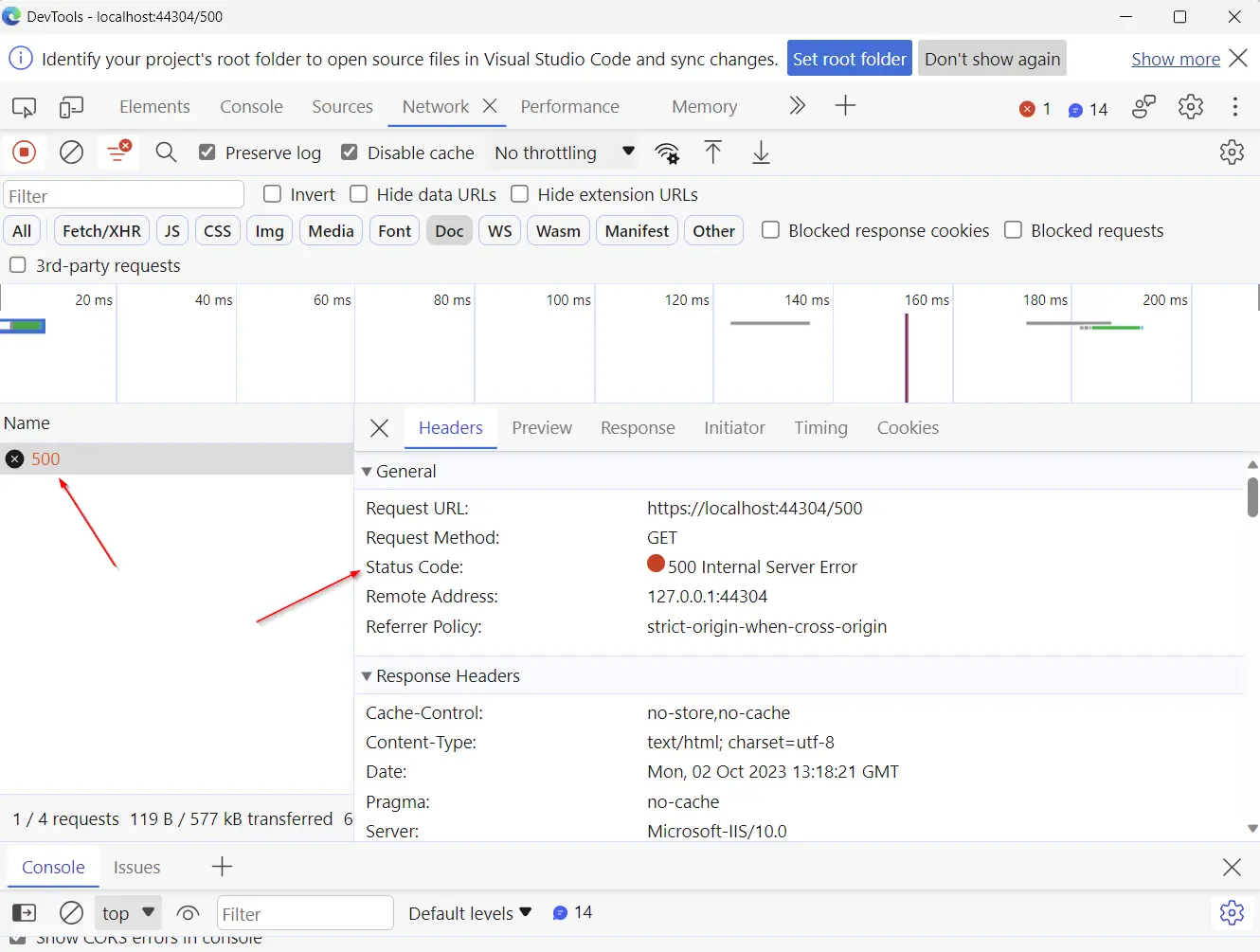Select the inspect element tool
The width and height of the screenshot is (1260, 952).
(24, 107)
